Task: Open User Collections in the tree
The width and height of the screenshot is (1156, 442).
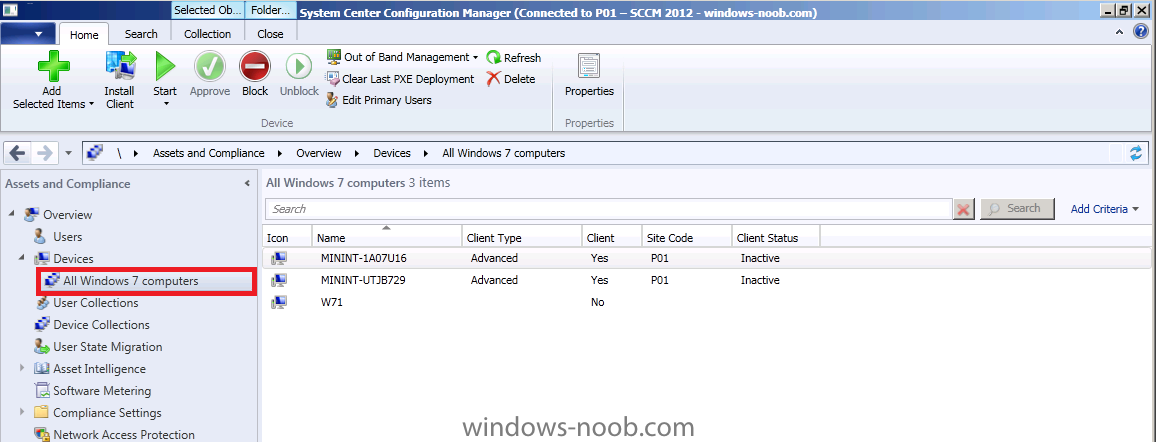Action: (96, 303)
